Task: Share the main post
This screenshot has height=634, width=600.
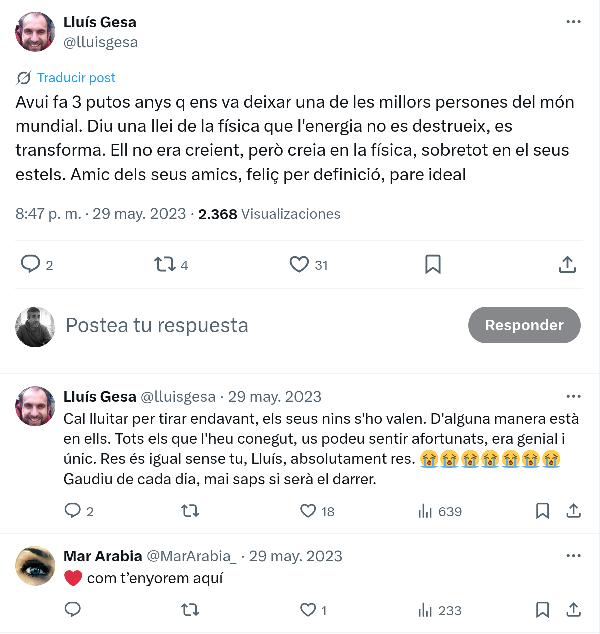Action: coord(567,264)
